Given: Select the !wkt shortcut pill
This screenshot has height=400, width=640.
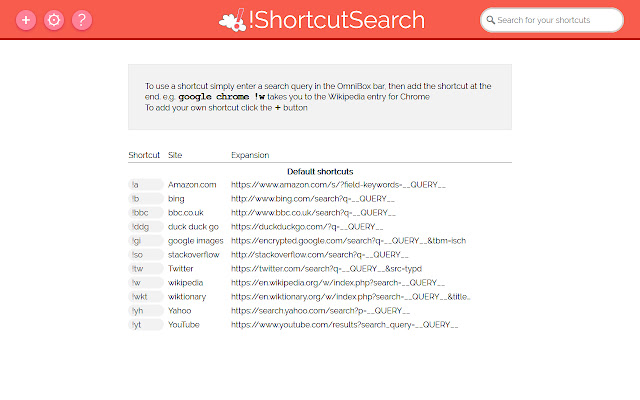Looking at the screenshot, I should 146,297.
